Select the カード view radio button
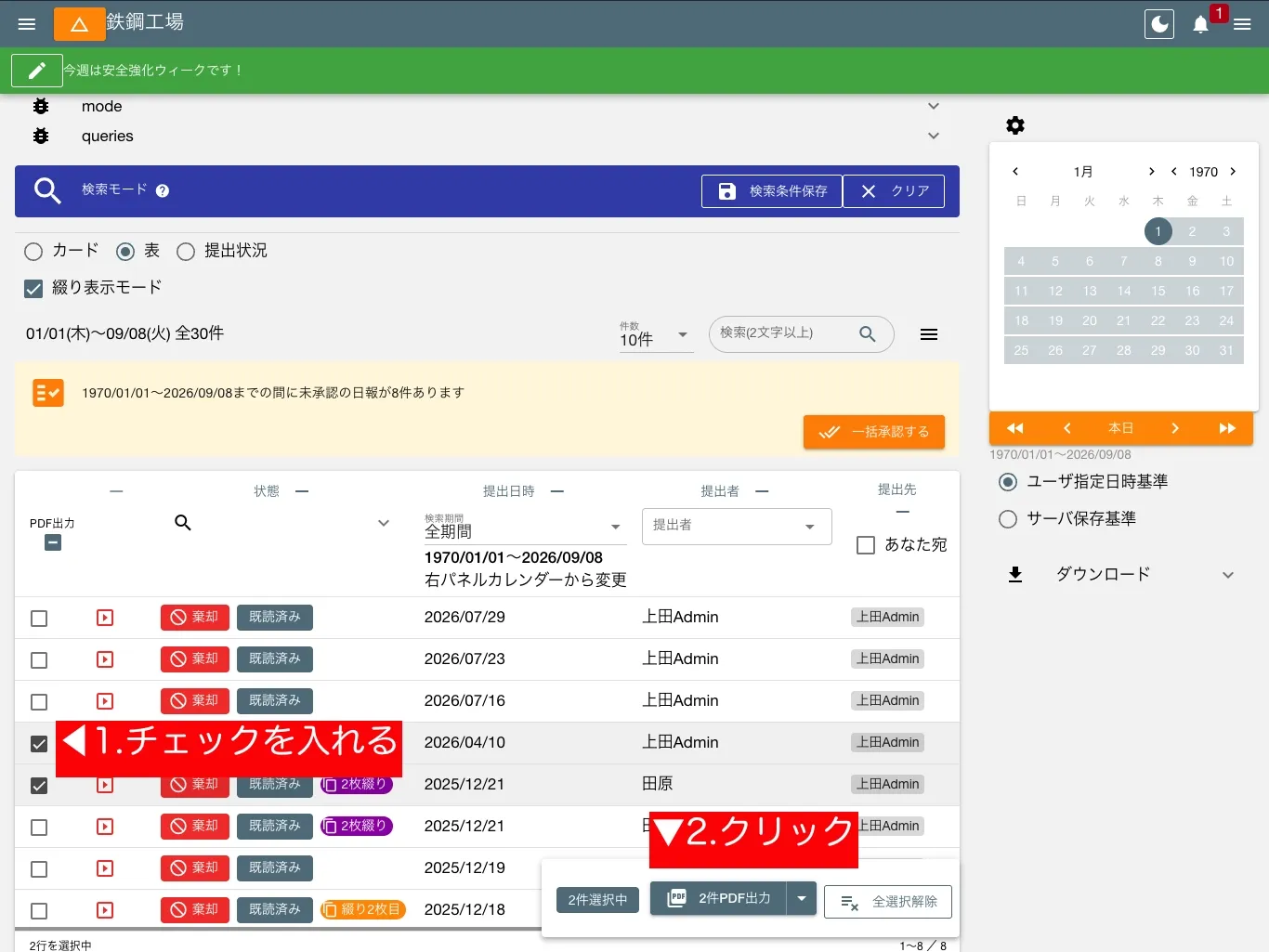This screenshot has width=1269, height=952. pos(33,252)
